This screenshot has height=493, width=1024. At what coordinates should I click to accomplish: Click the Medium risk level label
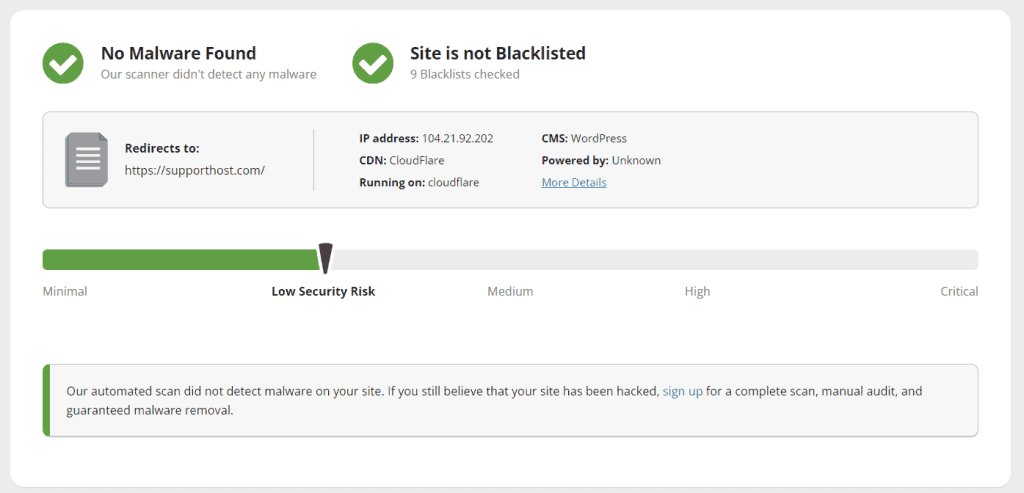510,291
